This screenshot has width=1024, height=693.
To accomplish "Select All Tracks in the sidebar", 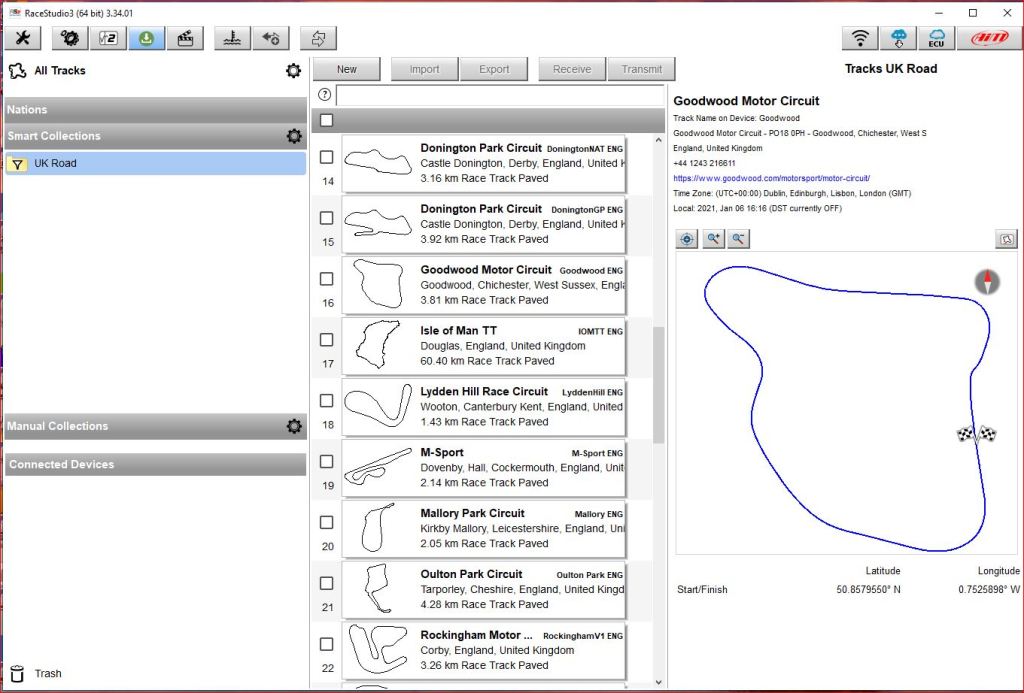I will pos(60,71).
